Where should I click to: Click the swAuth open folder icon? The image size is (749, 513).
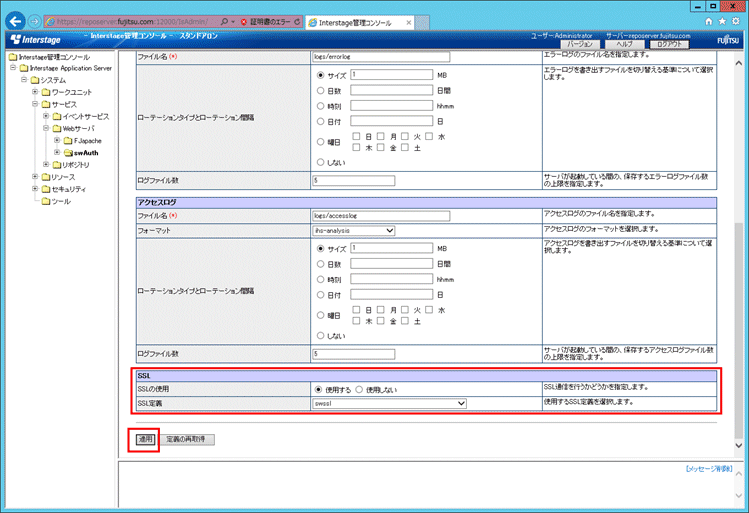(68, 153)
